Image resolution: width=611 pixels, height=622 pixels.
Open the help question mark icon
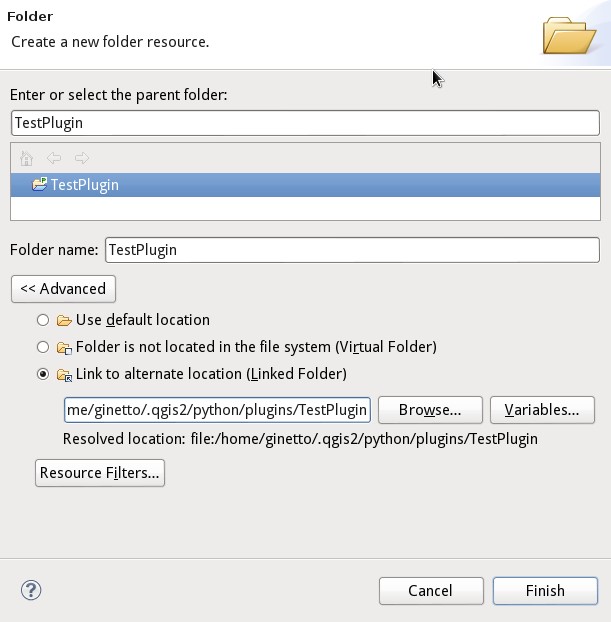tap(31, 590)
